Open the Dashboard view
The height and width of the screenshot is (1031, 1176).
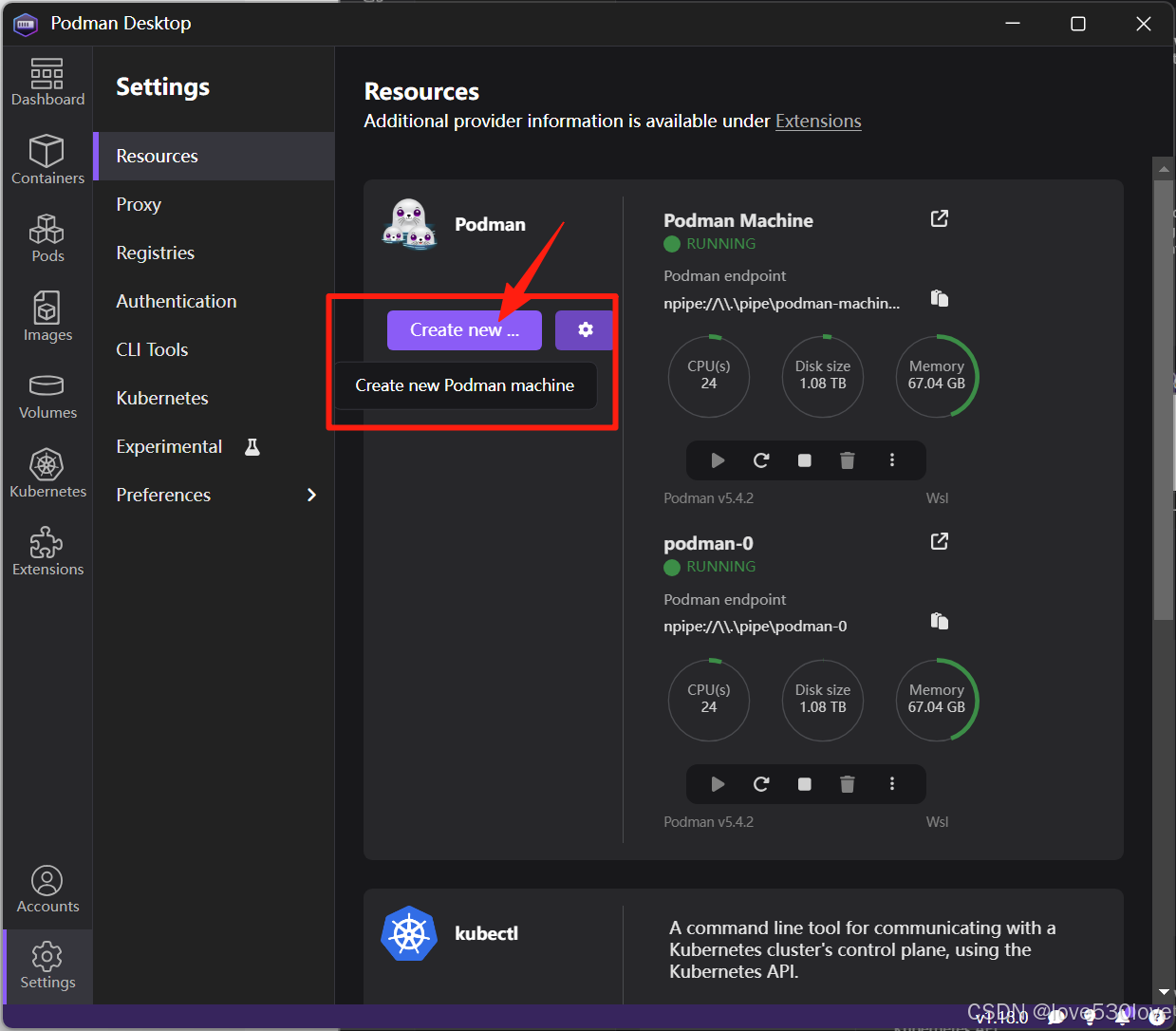[47, 83]
